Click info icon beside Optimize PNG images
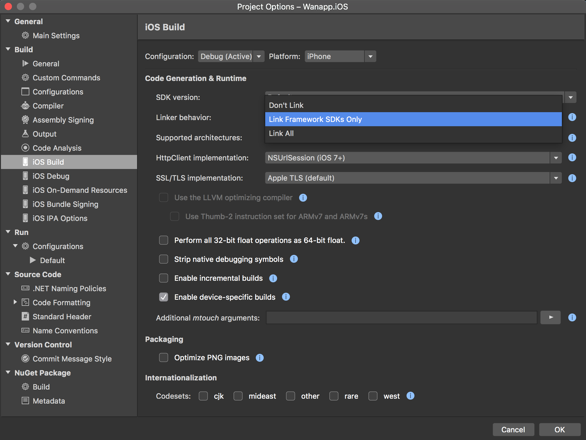Viewport: 586px width, 440px height. point(259,358)
